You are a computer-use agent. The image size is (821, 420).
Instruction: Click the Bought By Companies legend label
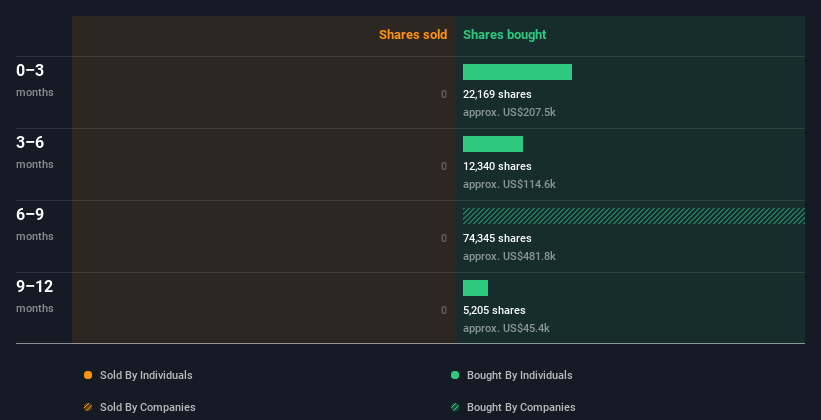[x=521, y=407]
